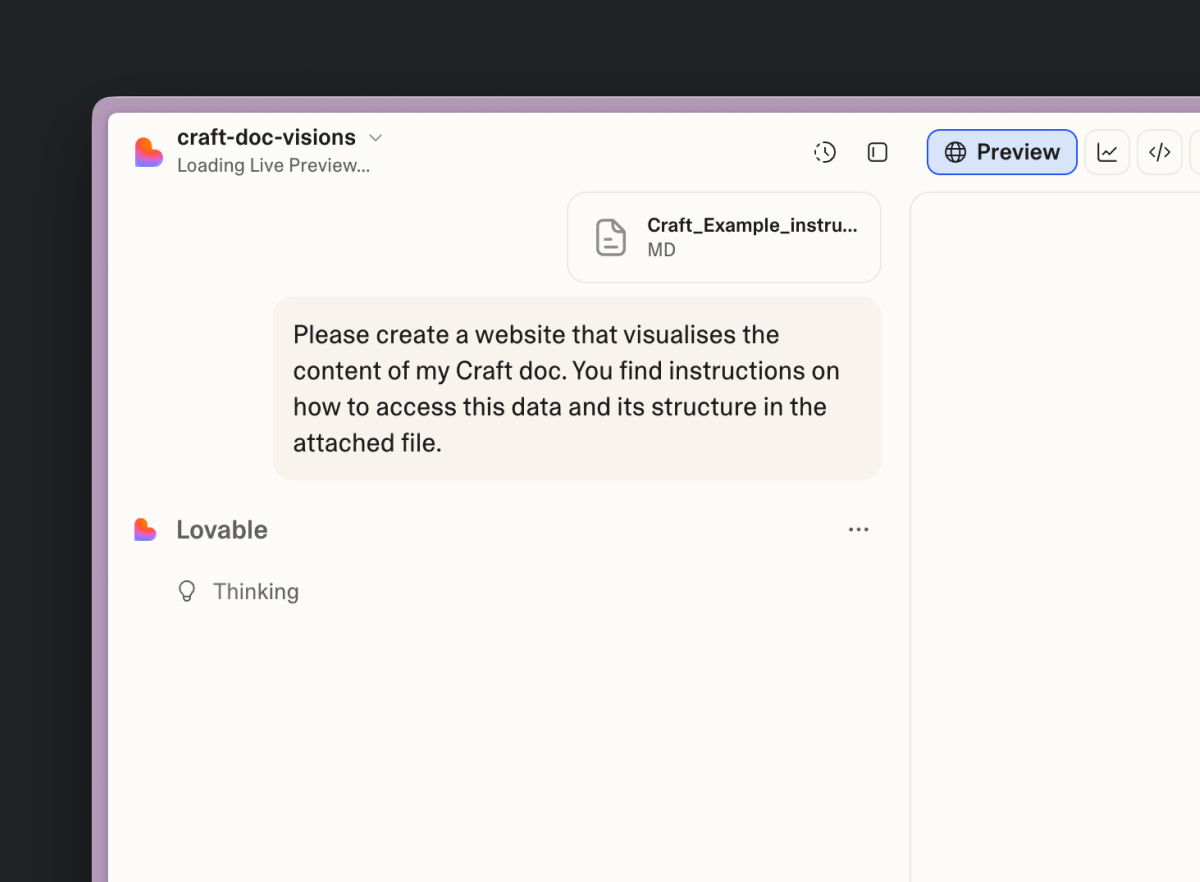The height and width of the screenshot is (882, 1200).
Task: Open the analytics chart view
Action: [1107, 152]
